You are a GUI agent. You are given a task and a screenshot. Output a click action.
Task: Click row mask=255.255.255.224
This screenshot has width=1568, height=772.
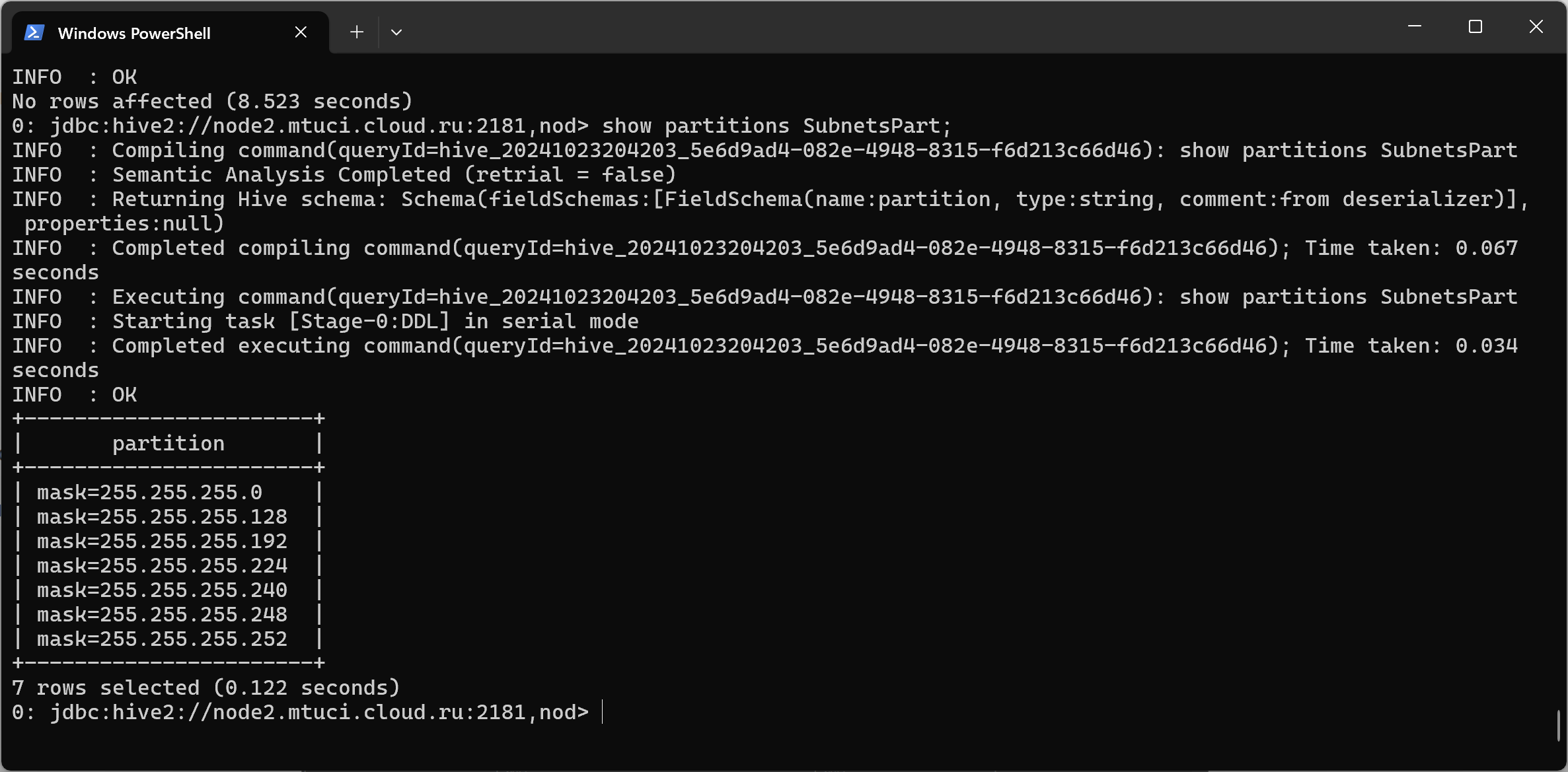[x=168, y=565]
